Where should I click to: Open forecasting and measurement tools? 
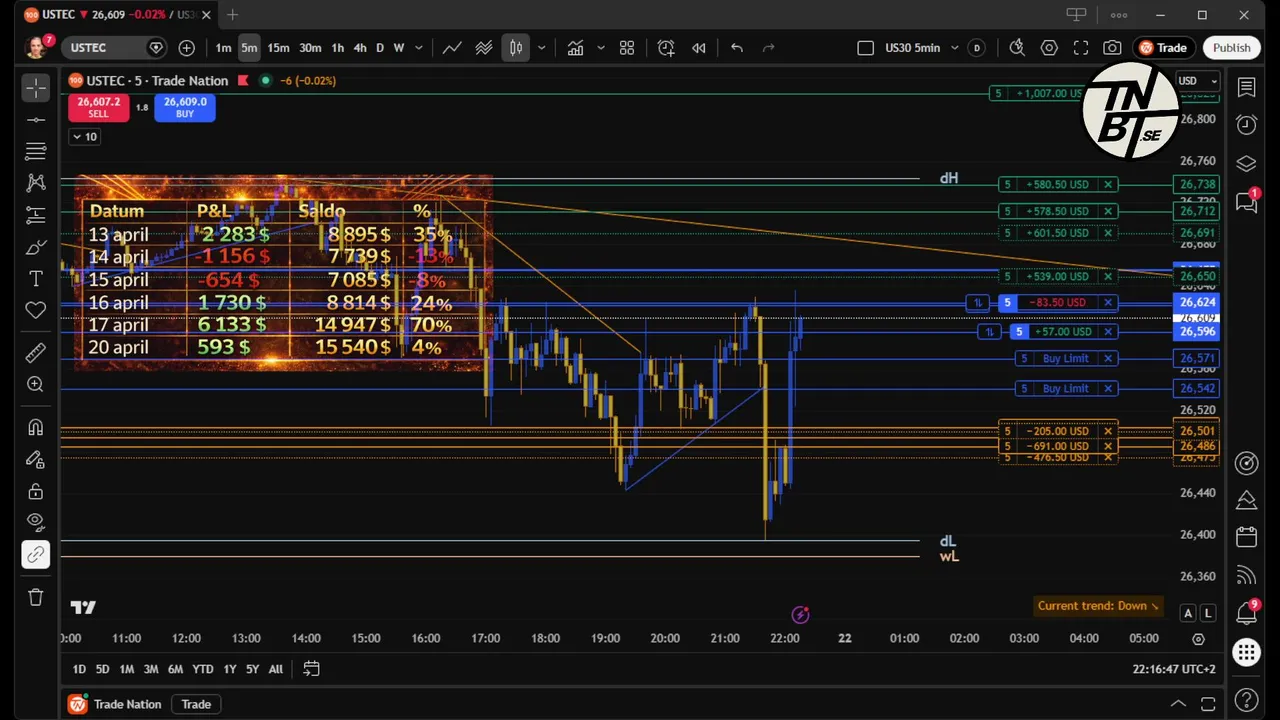pos(36,215)
